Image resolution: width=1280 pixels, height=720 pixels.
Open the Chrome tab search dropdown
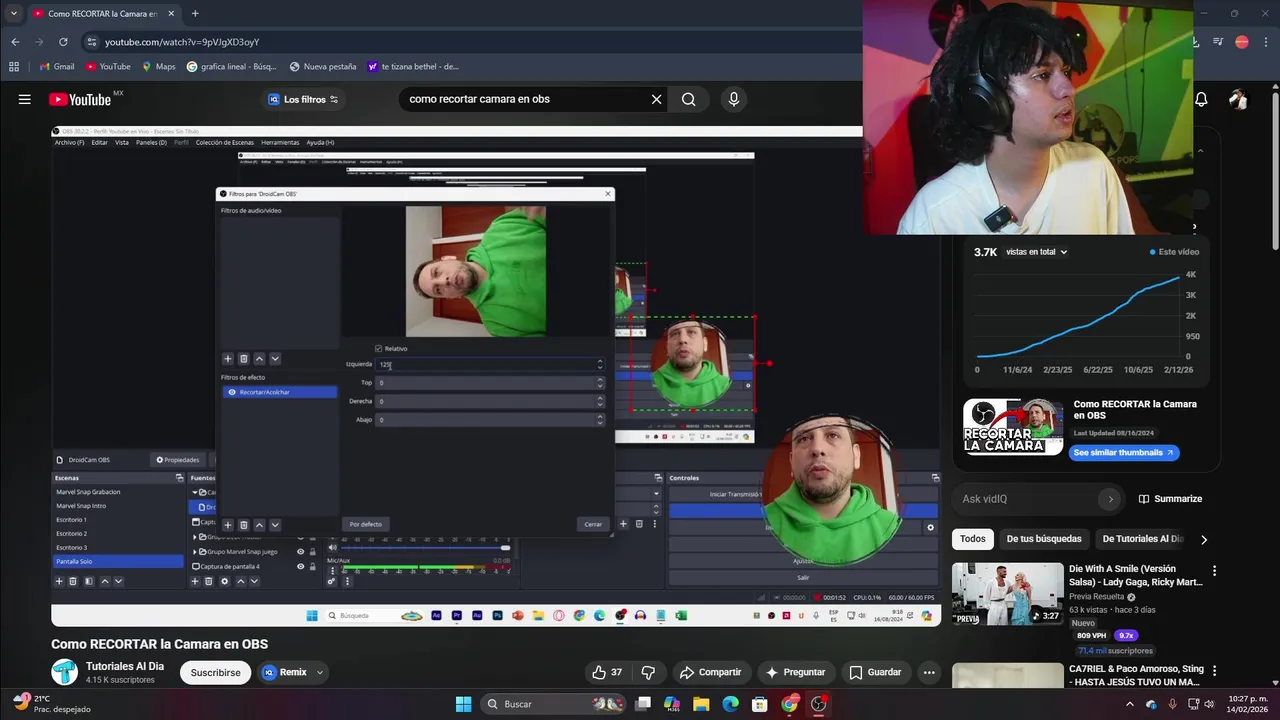point(13,14)
